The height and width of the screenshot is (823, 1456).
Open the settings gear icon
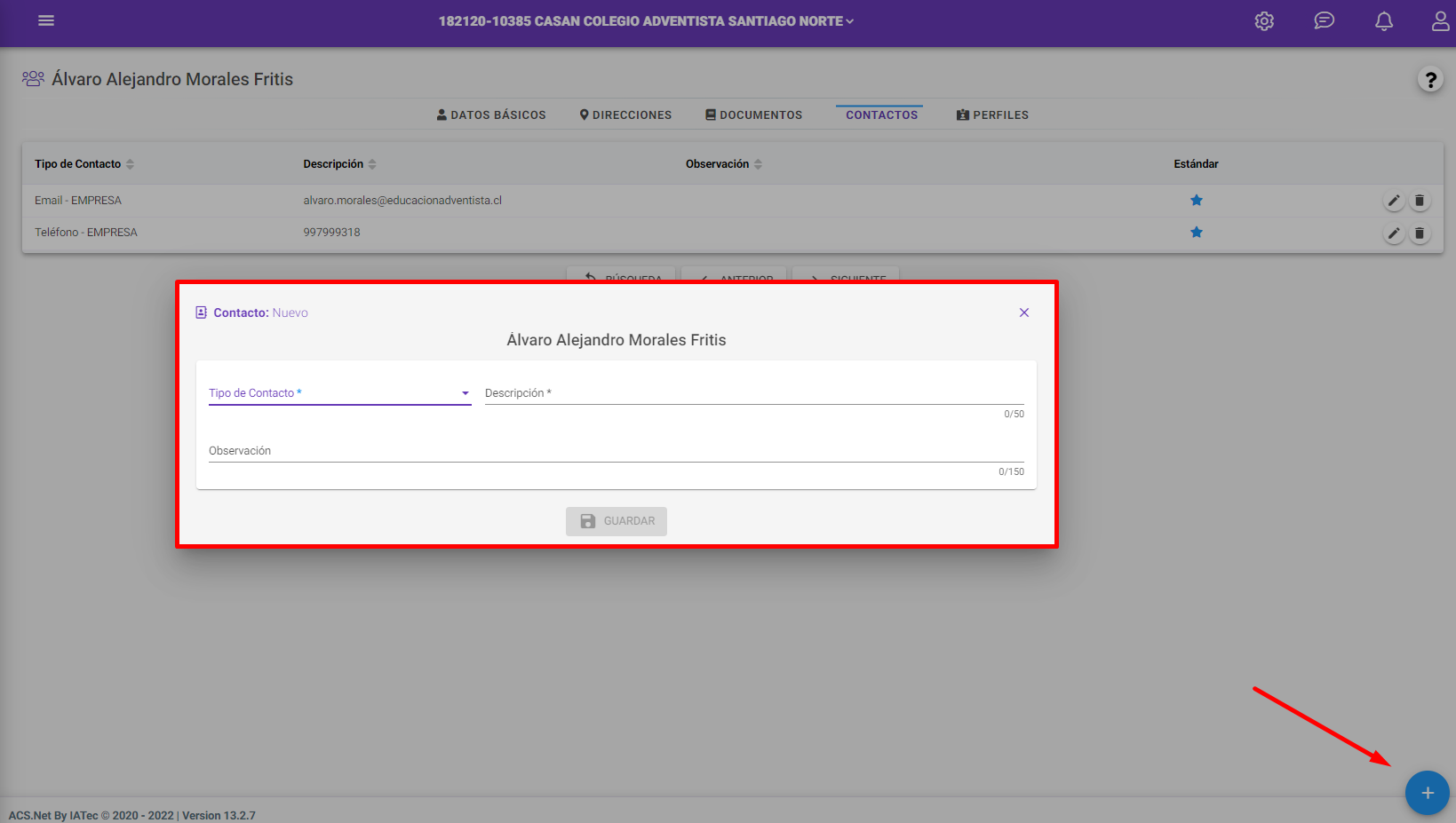coord(1264,21)
